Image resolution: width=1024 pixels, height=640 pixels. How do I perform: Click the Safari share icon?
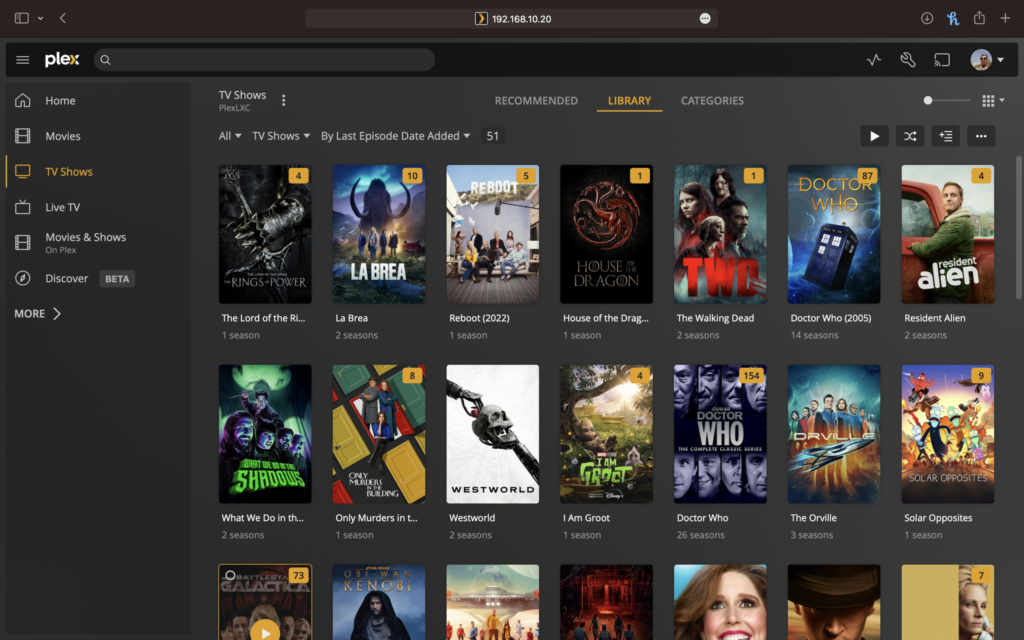tap(979, 18)
